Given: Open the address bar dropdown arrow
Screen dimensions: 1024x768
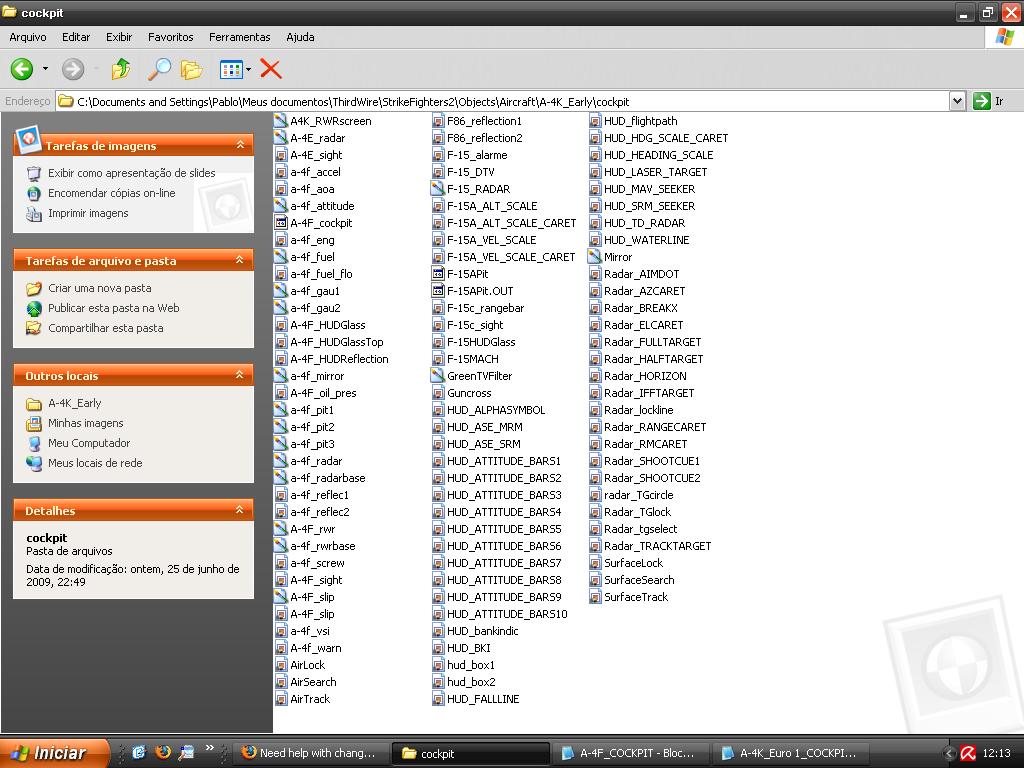Looking at the screenshot, I should pos(957,101).
